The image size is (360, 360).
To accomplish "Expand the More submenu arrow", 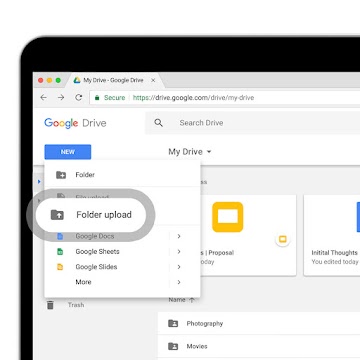I will coord(179,282).
